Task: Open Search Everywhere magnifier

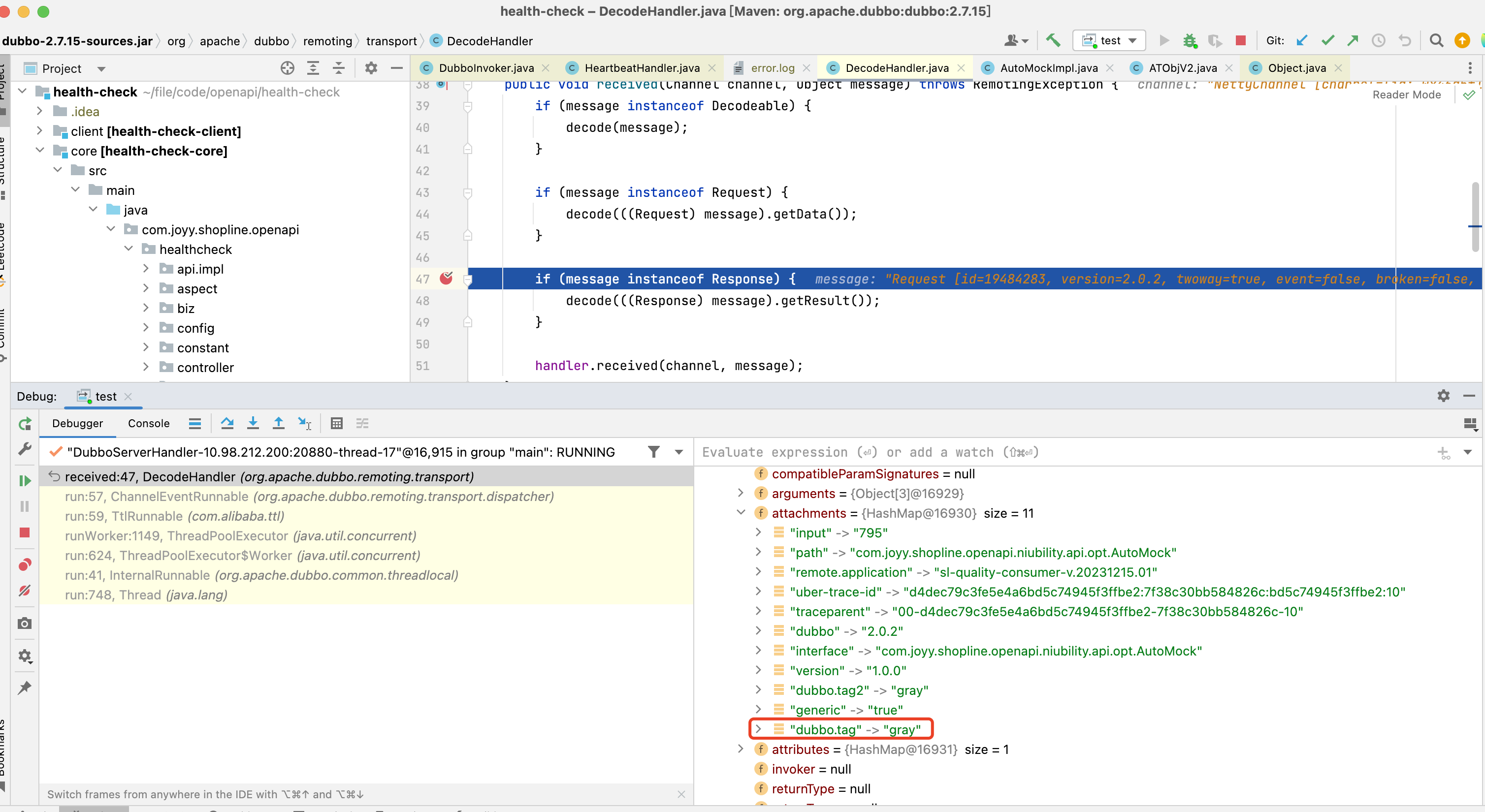Action: 1437,40
